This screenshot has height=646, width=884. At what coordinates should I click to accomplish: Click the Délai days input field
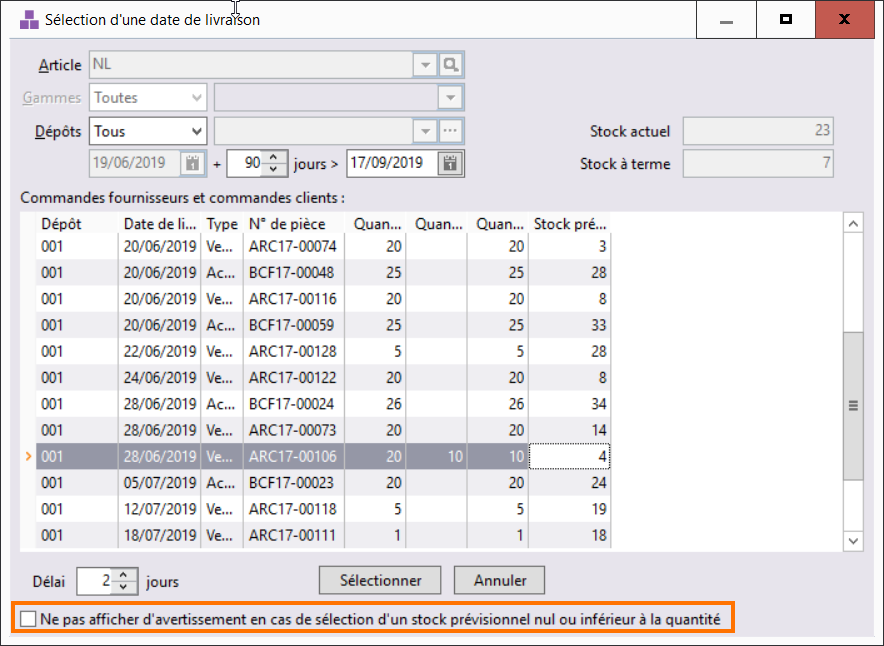coord(95,581)
